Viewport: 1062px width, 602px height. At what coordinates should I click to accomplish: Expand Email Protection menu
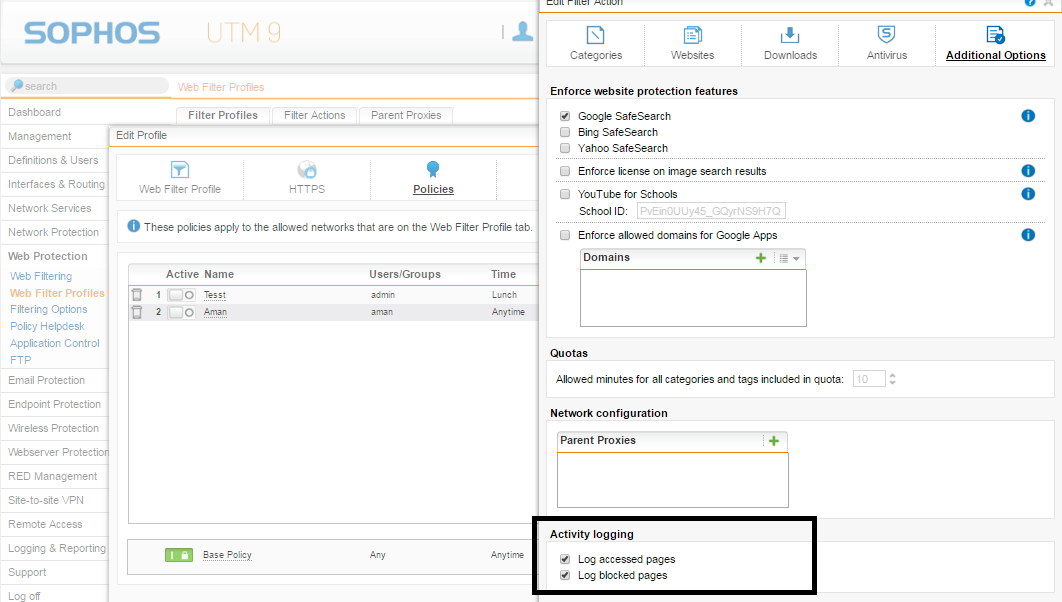pyautogui.click(x=46, y=381)
